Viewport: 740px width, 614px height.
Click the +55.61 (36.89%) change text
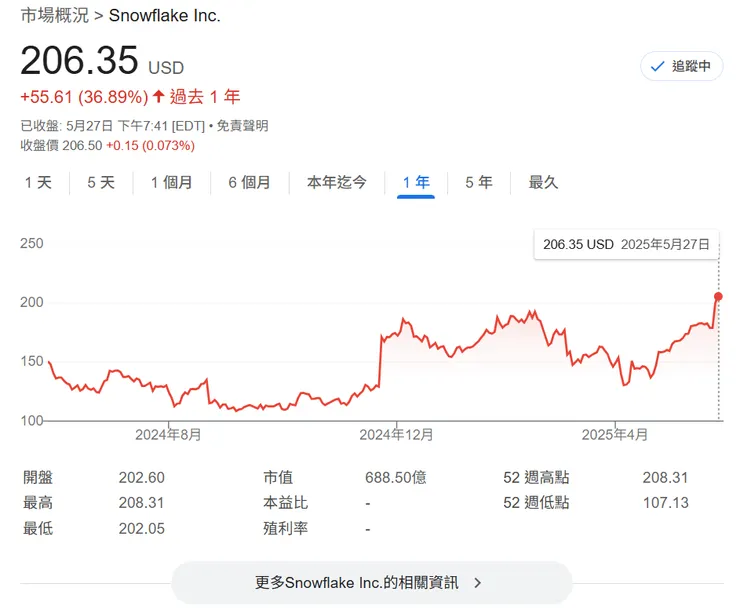click(x=84, y=97)
